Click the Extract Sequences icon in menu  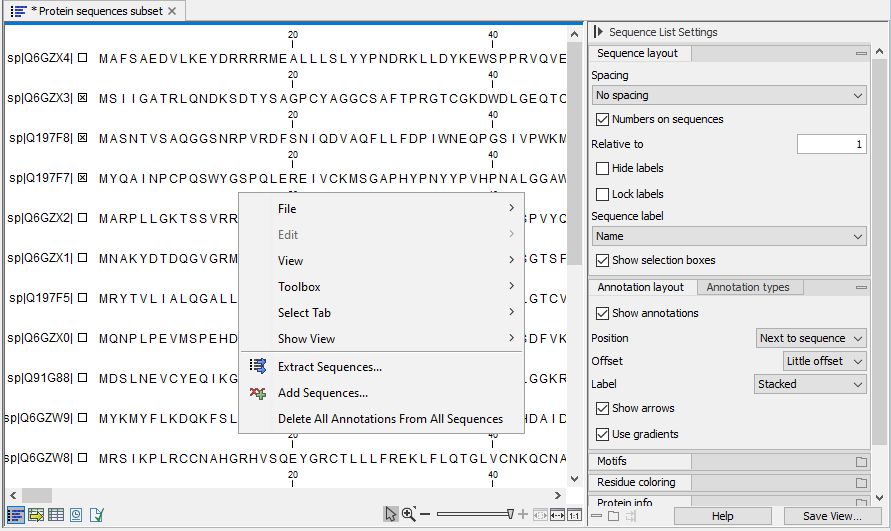pyautogui.click(x=258, y=367)
